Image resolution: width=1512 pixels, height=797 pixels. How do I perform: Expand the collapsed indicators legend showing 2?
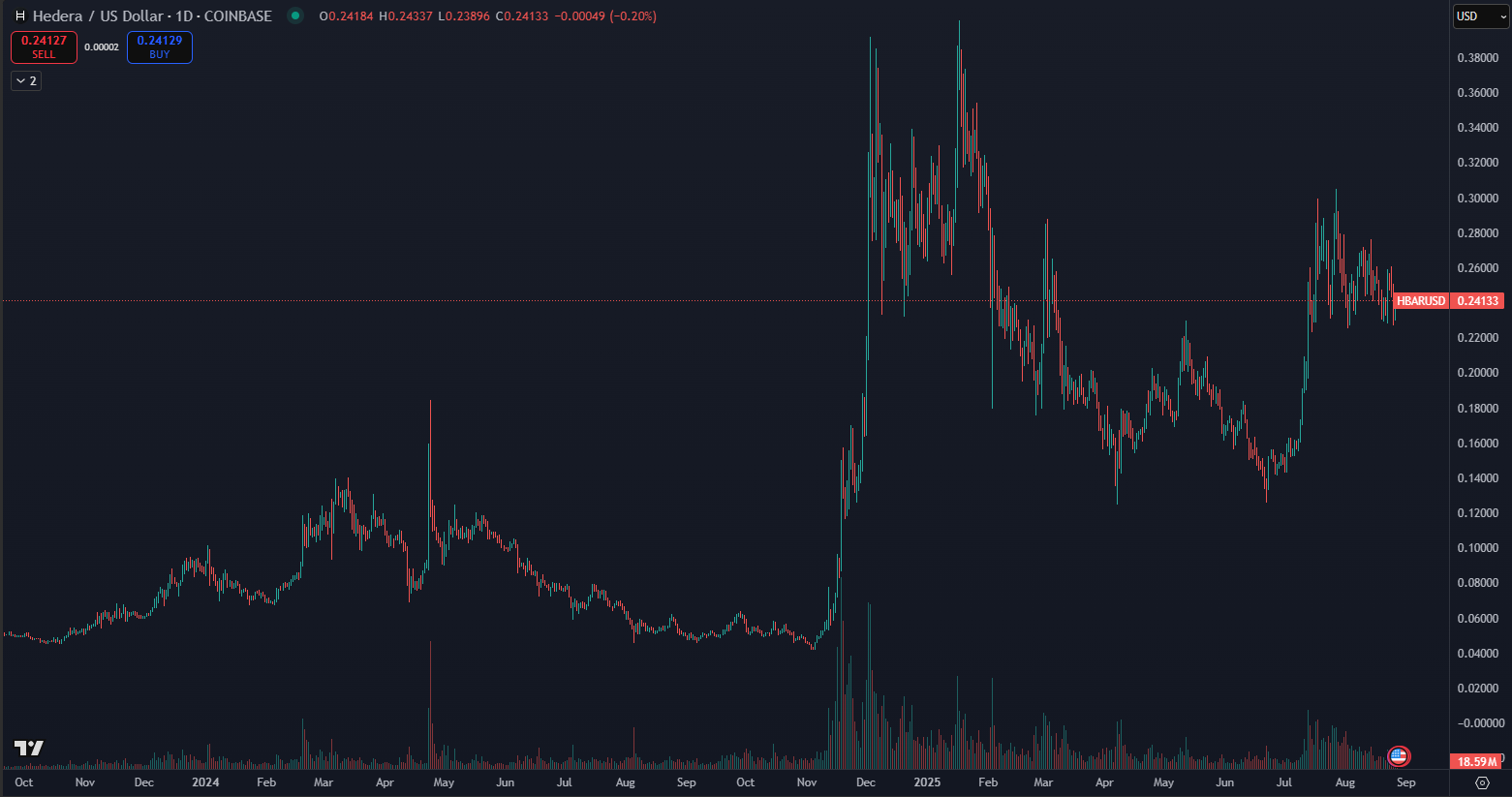[26, 81]
